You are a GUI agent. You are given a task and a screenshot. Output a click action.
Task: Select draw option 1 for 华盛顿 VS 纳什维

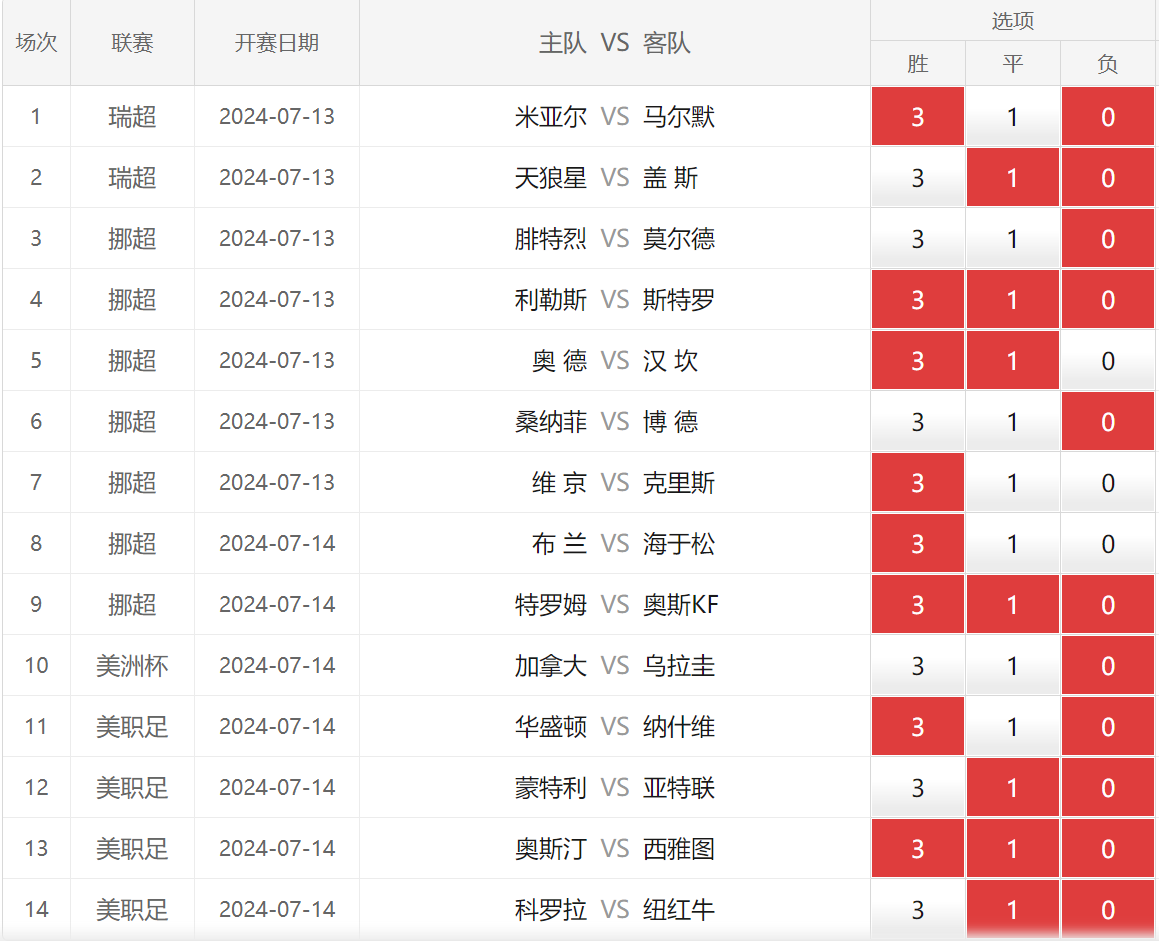pyautogui.click(x=1013, y=726)
